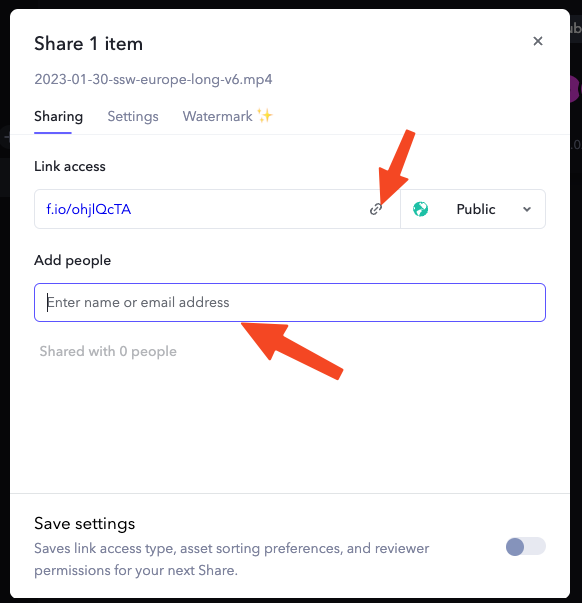This screenshot has width=582, height=603.
Task: Focus the Enter name or email field
Action: [290, 302]
